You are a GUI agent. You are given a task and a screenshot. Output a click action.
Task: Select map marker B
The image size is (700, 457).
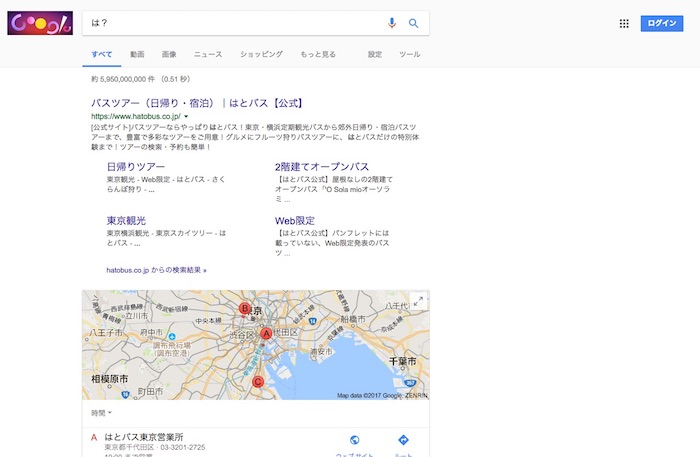[245, 308]
